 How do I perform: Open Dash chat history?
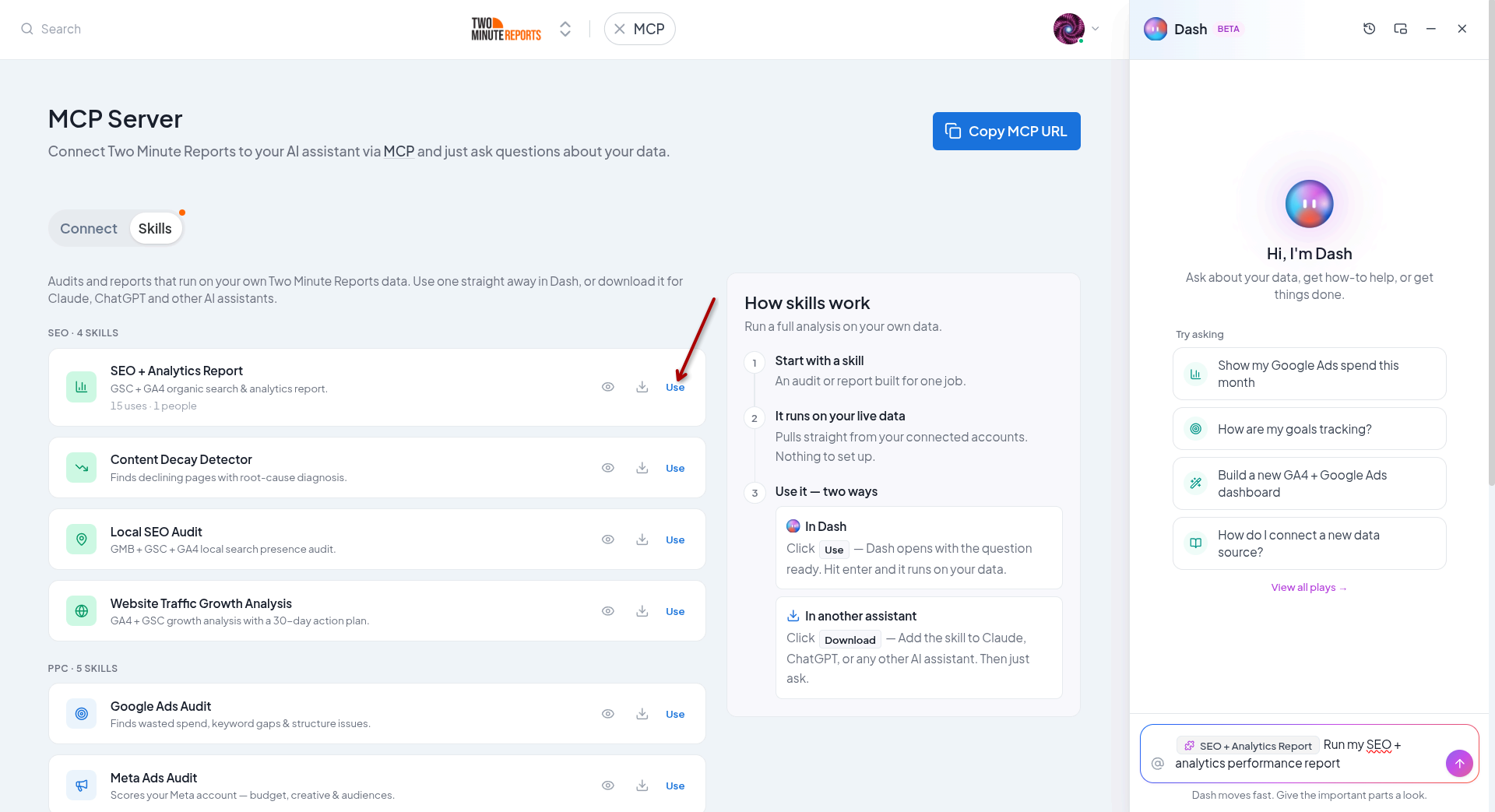pyautogui.click(x=1369, y=29)
